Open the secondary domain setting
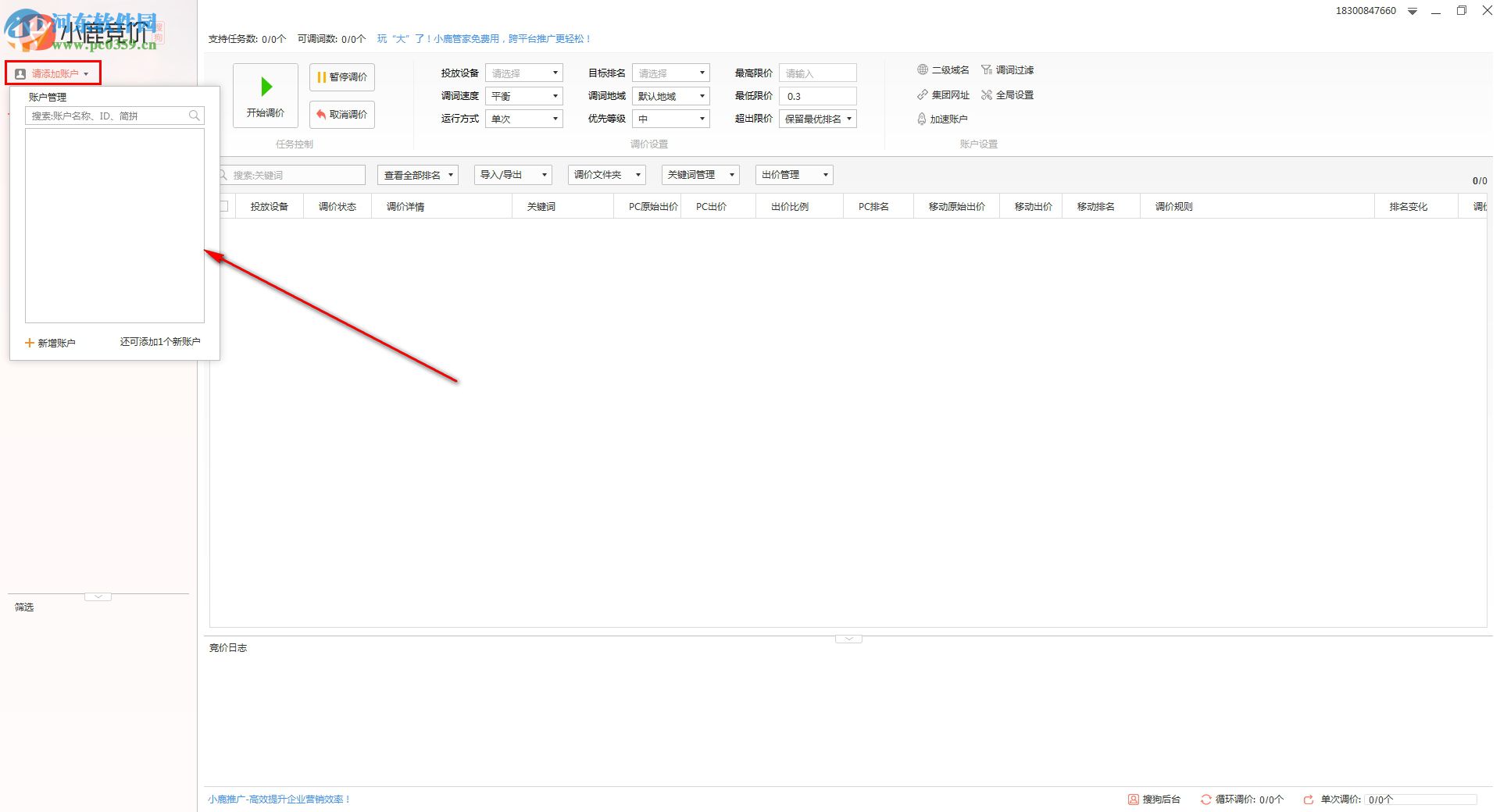This screenshot has height=812, width=1500. tap(943, 70)
